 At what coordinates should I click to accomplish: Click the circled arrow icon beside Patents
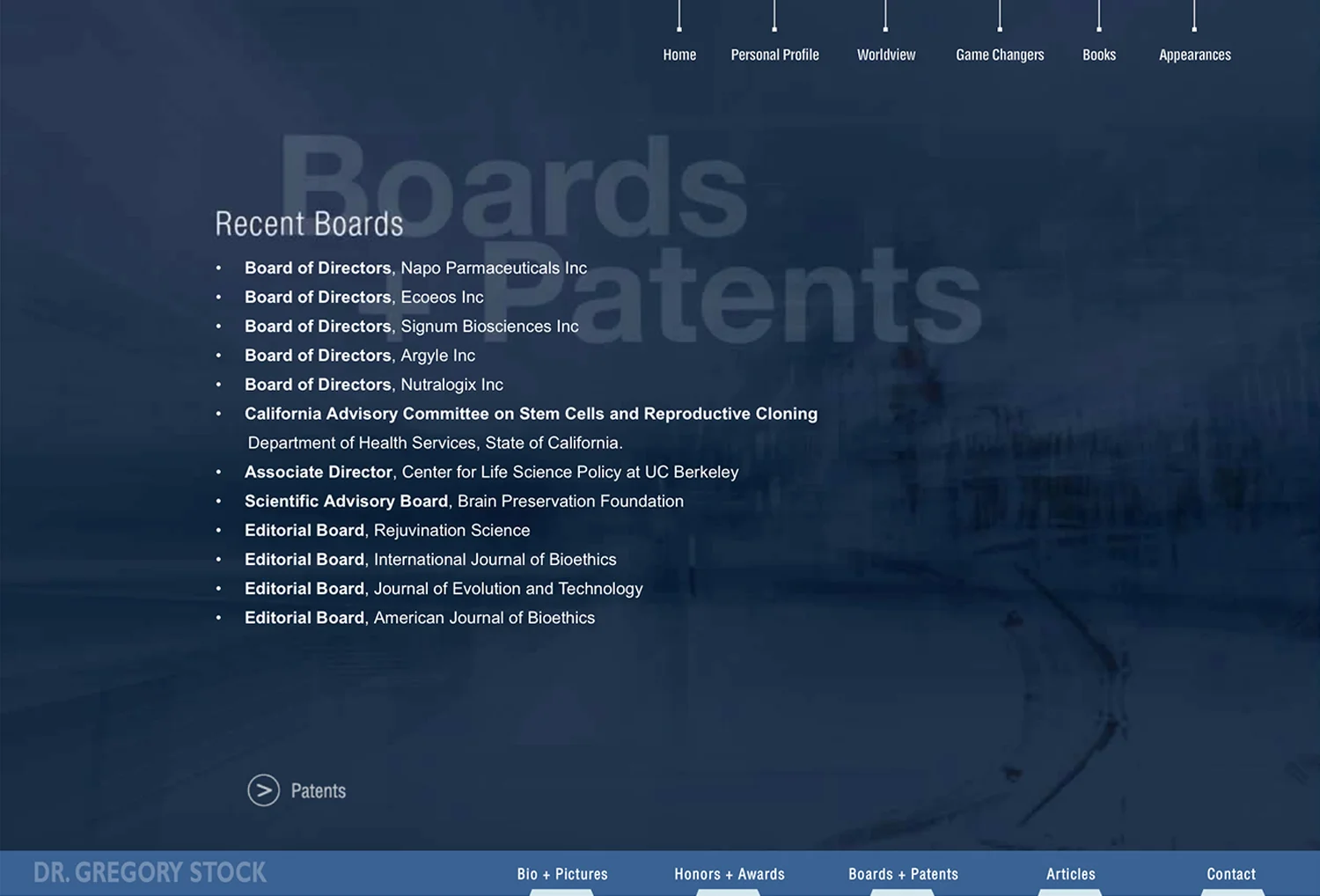(x=263, y=790)
